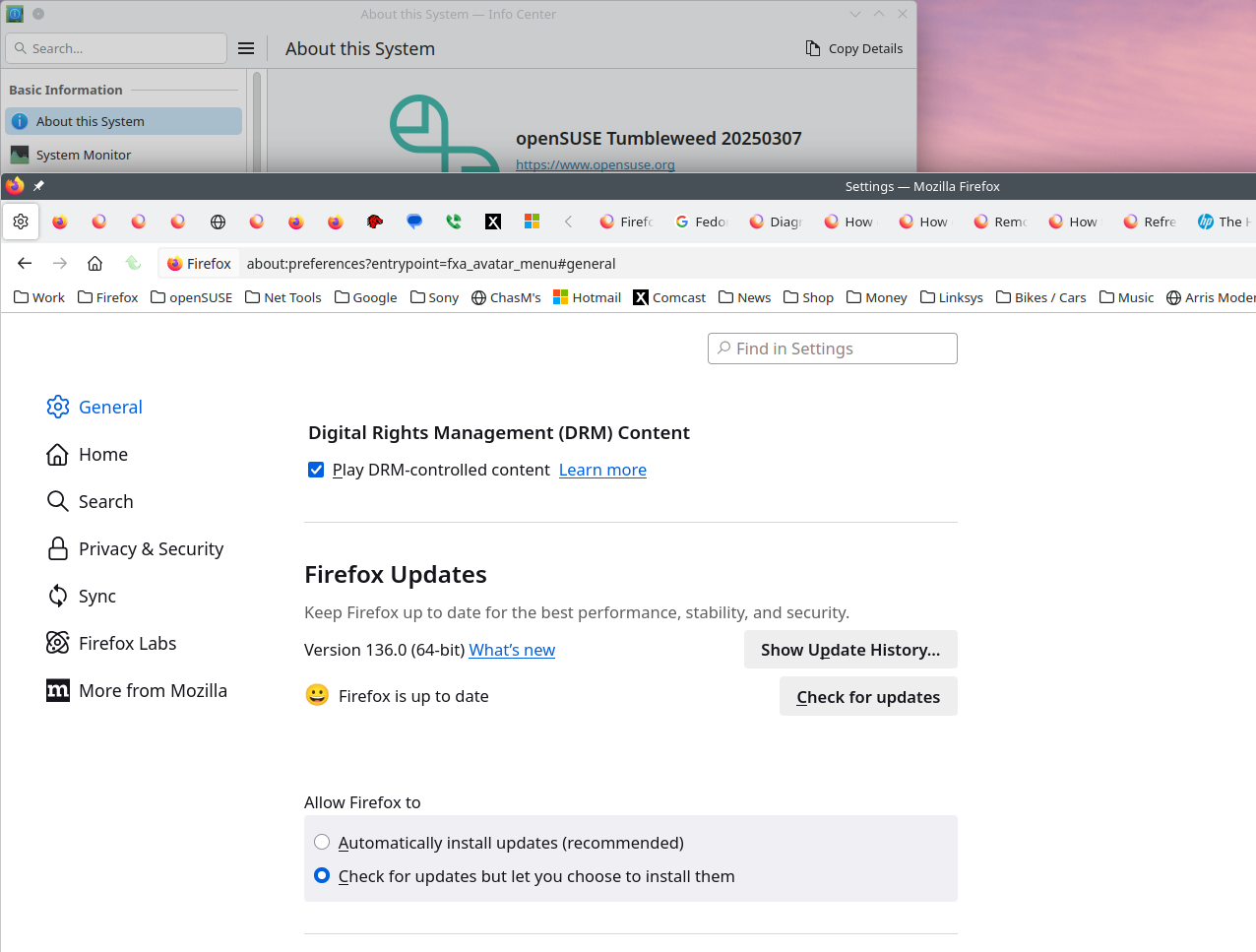Open the opensuse.org link in Info Center
This screenshot has width=1256, height=952.
click(596, 164)
